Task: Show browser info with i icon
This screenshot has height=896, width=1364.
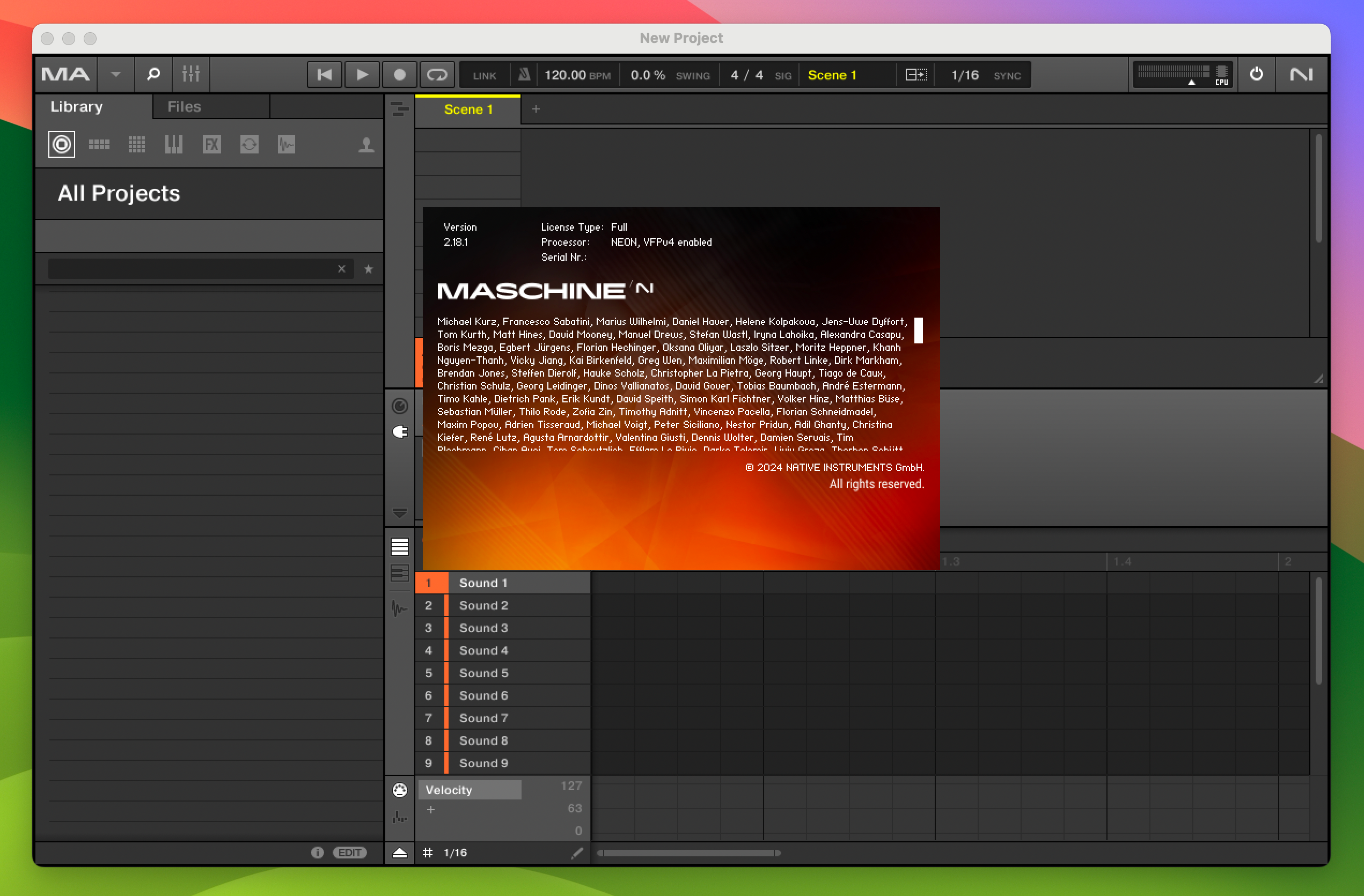Action: click(318, 853)
